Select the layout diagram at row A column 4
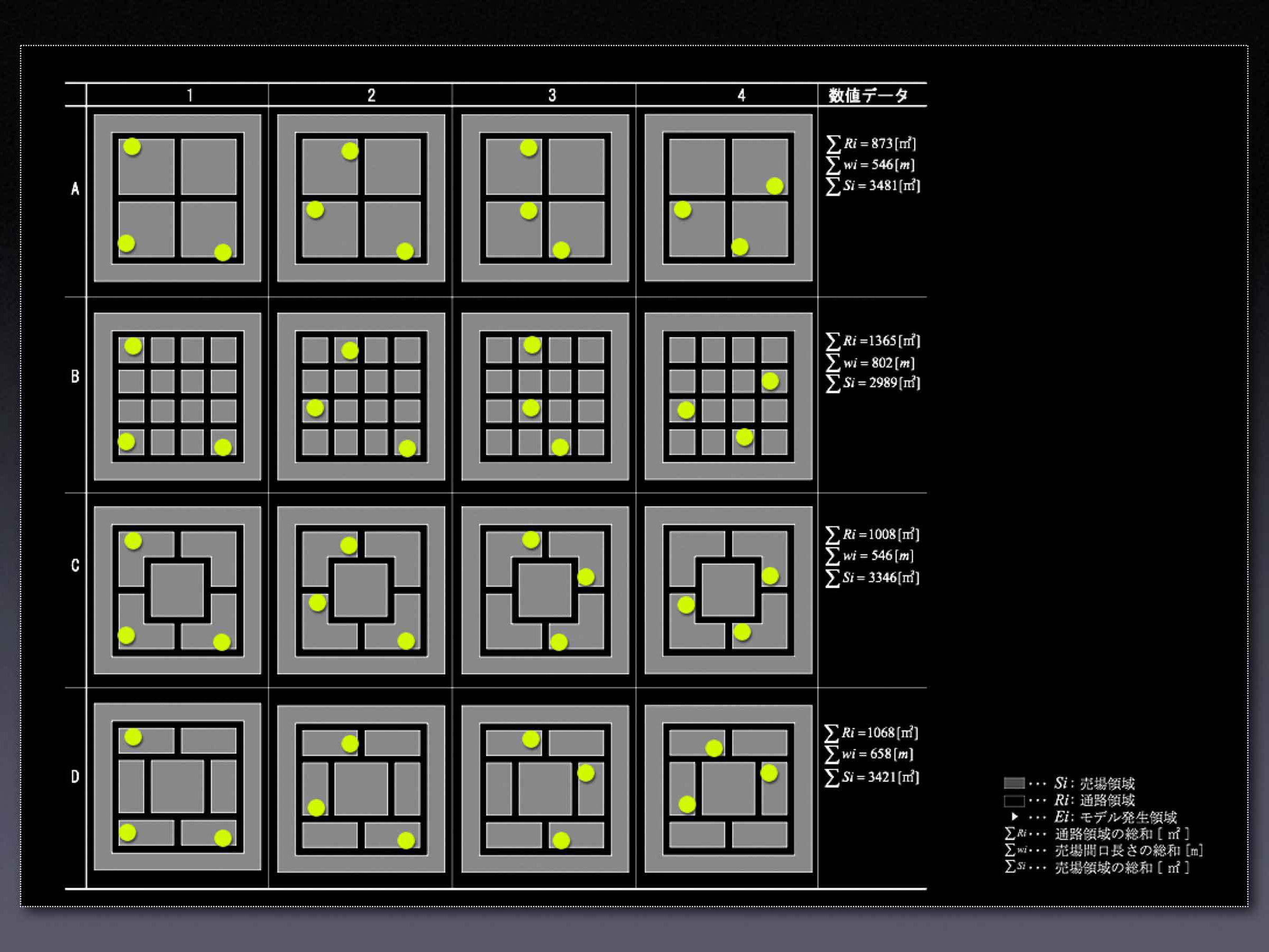Viewport: 1269px width, 952px height. pos(728,198)
